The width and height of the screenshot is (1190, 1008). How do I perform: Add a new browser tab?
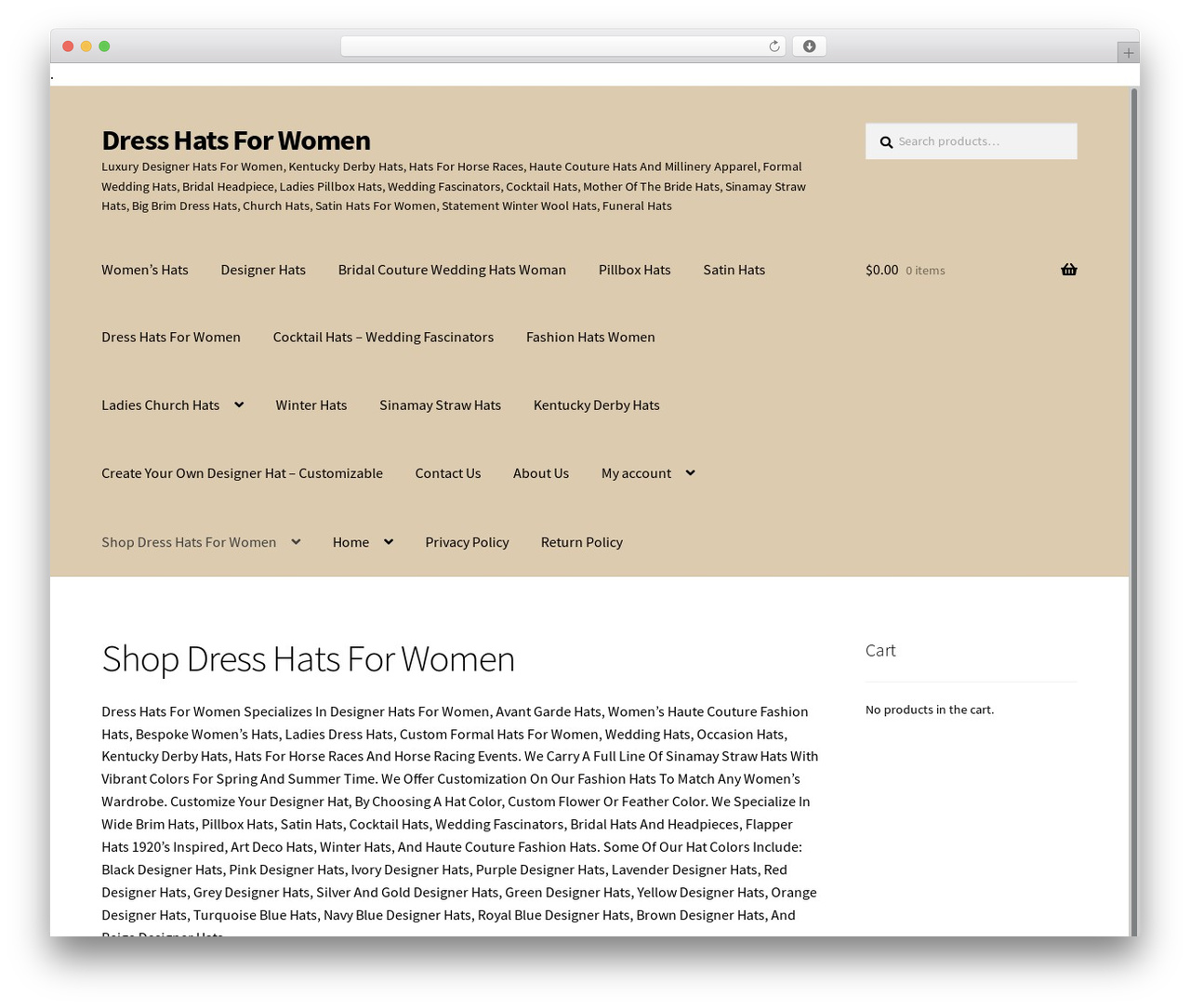click(x=1128, y=53)
